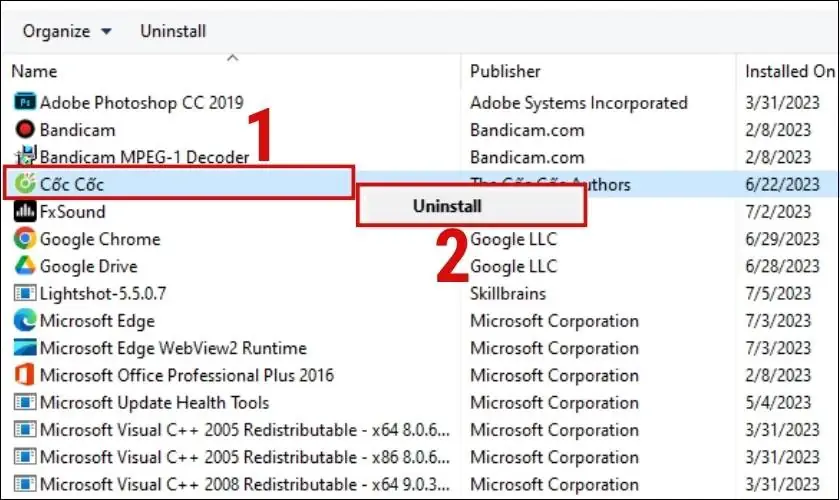840x500 pixels.
Task: Select Bandicam MPEG-1 Decoder entry name
Action: (x=145, y=157)
